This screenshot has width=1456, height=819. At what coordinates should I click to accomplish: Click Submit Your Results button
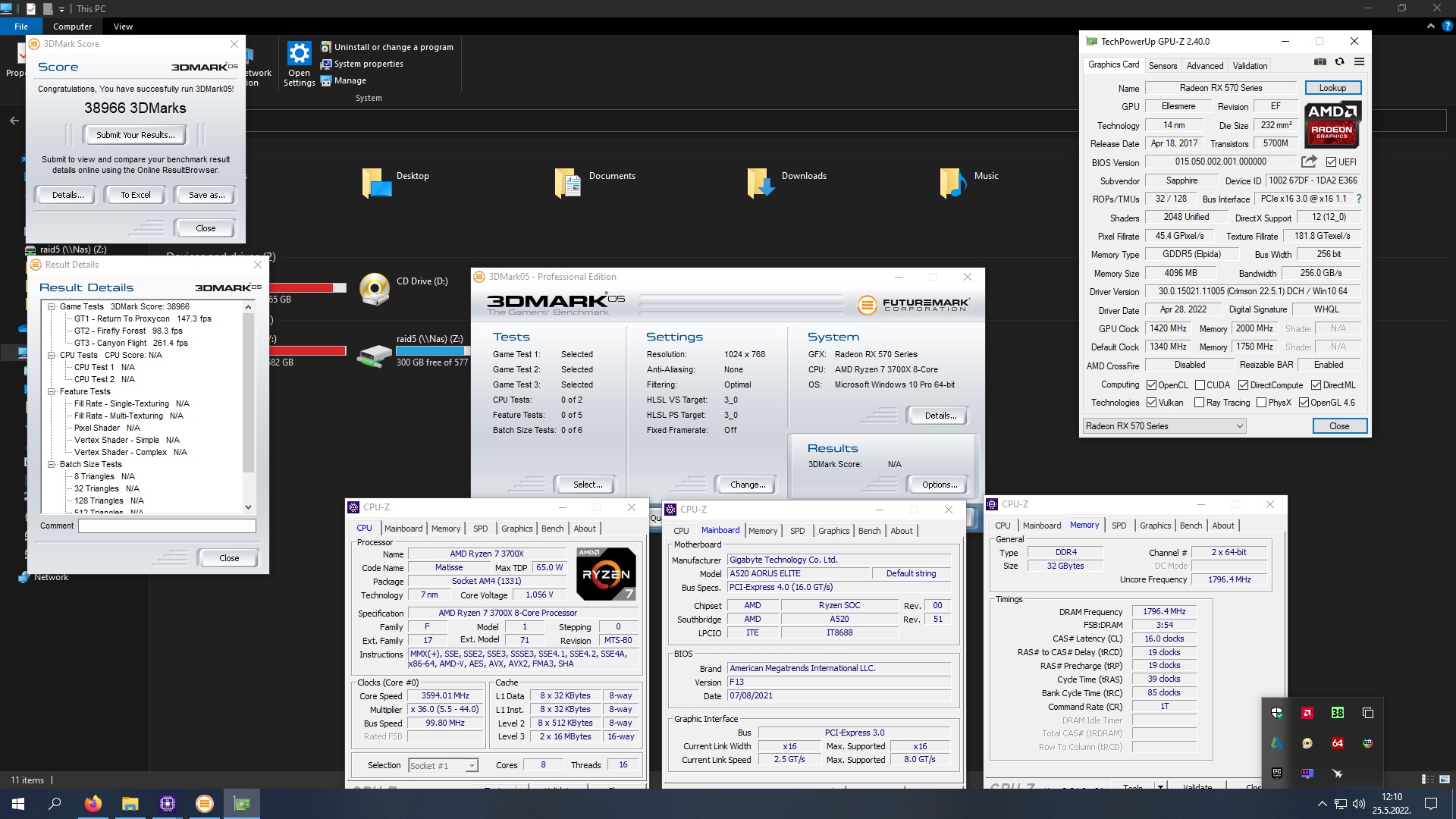(135, 135)
